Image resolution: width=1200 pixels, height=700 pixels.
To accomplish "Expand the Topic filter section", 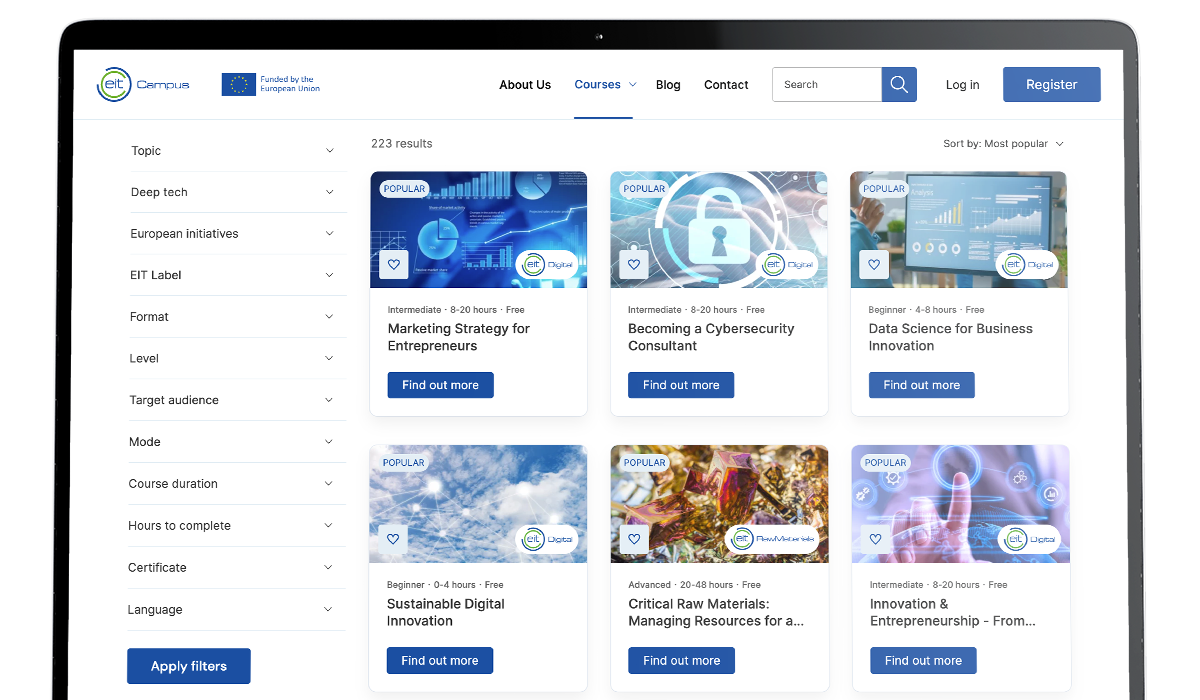I will pos(236,150).
